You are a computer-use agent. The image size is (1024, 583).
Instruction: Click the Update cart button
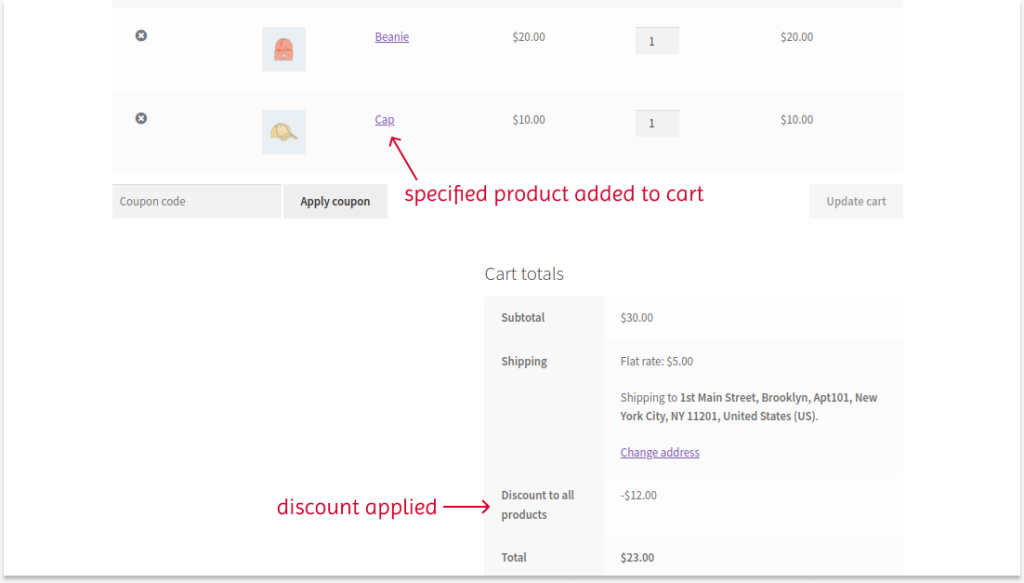855,201
